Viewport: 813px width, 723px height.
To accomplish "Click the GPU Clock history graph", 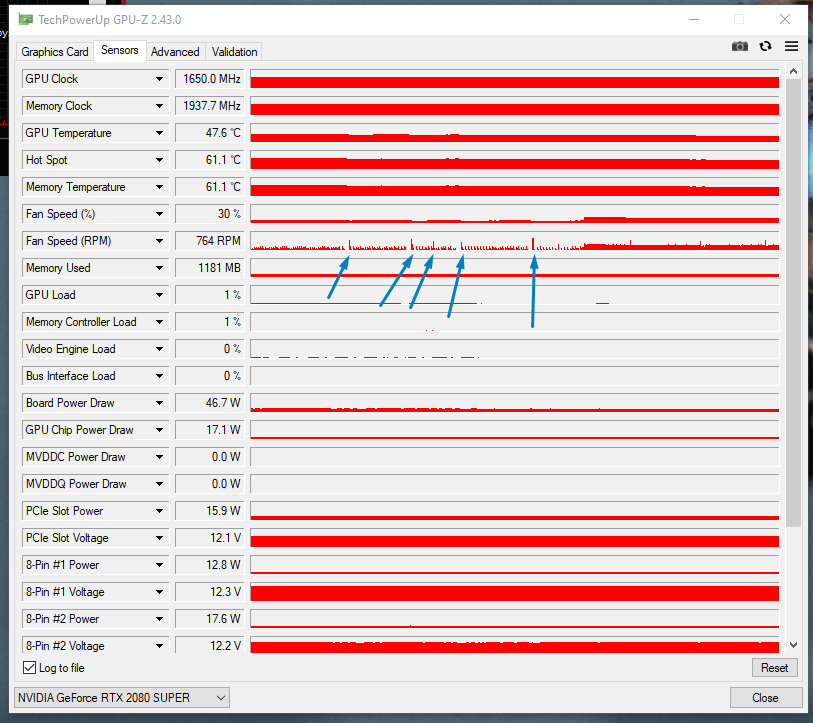I will 515,79.
